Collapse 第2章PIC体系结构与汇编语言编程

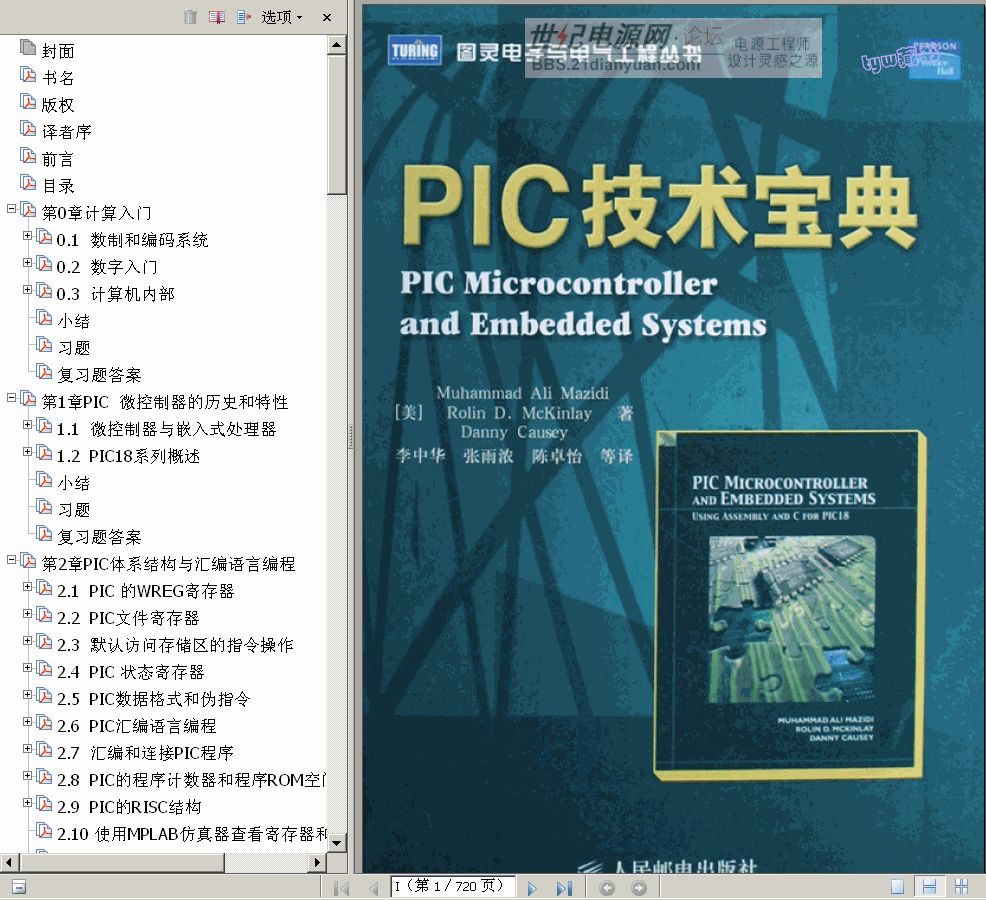pyautogui.click(x=11, y=559)
